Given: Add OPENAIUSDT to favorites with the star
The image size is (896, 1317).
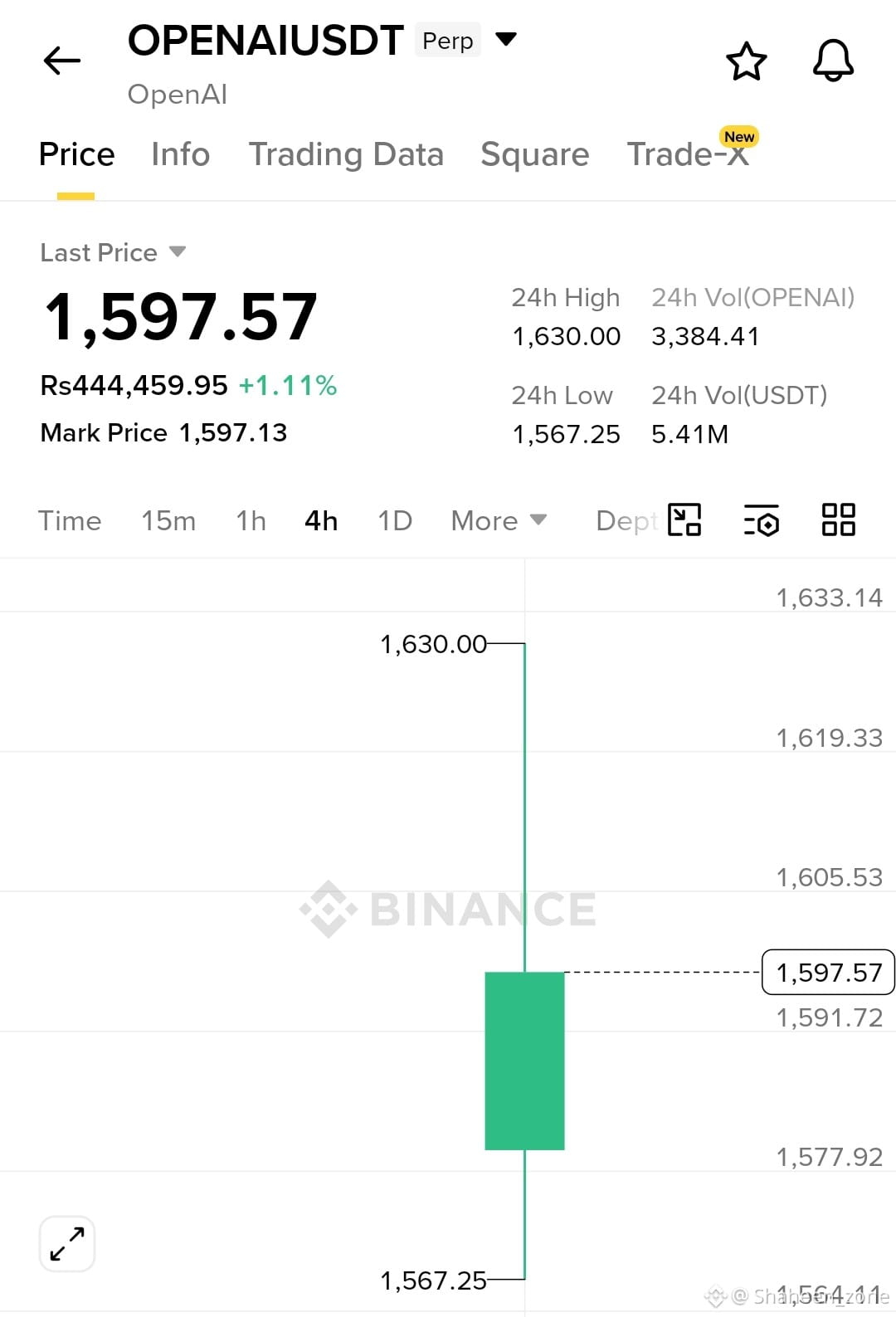Looking at the screenshot, I should [x=746, y=61].
